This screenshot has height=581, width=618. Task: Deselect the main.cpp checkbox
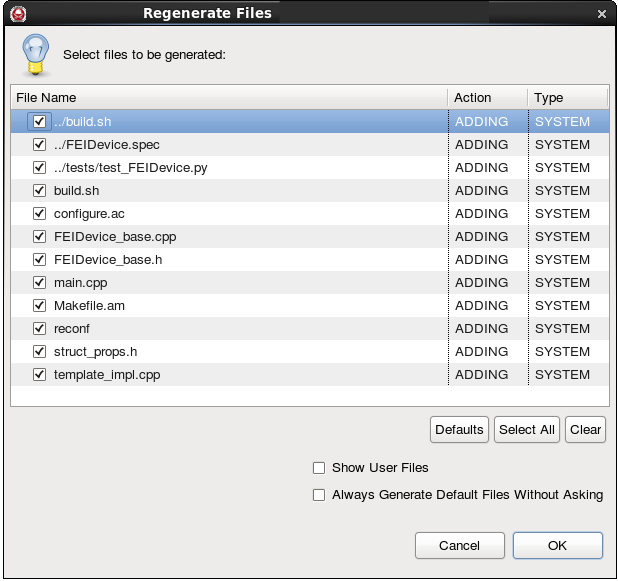tap(40, 283)
